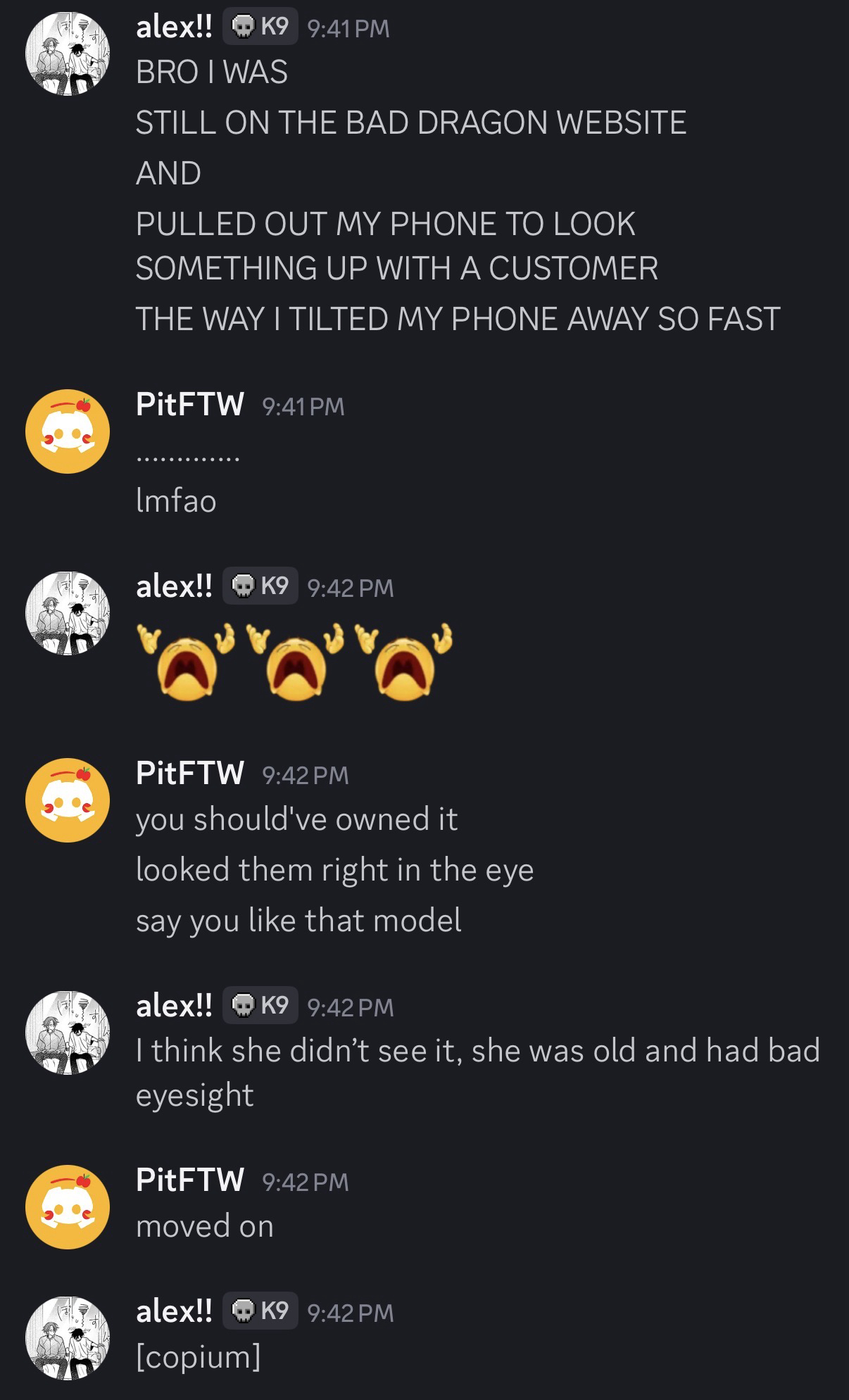Open alex!! avatar beside the eyesight message
849x1400 pixels.
pos(68,1033)
